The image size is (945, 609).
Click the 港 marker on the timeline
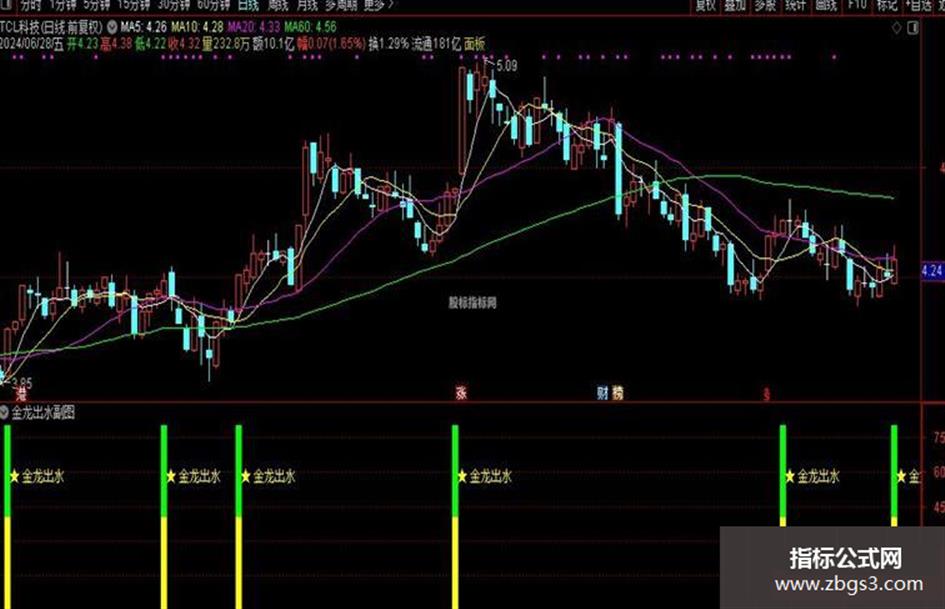(21, 394)
